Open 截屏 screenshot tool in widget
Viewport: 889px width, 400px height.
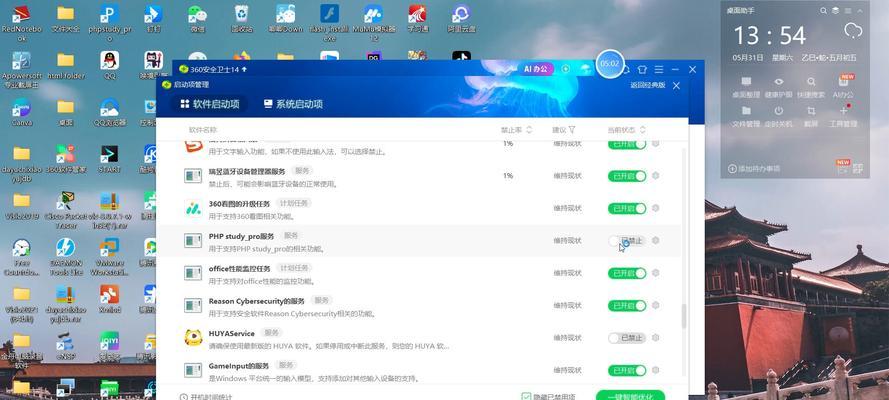(811, 116)
